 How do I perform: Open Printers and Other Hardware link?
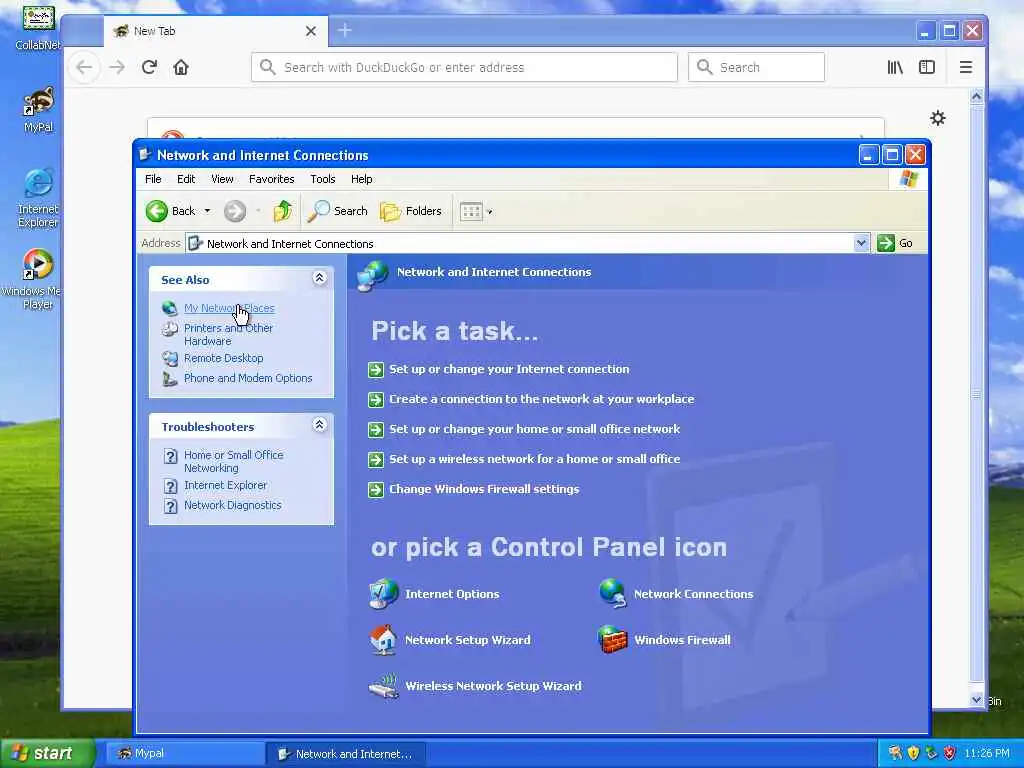click(x=229, y=334)
